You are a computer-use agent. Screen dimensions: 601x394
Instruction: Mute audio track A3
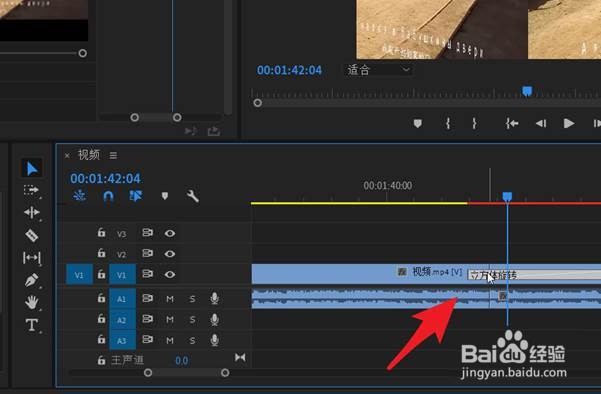pyautogui.click(x=170, y=340)
